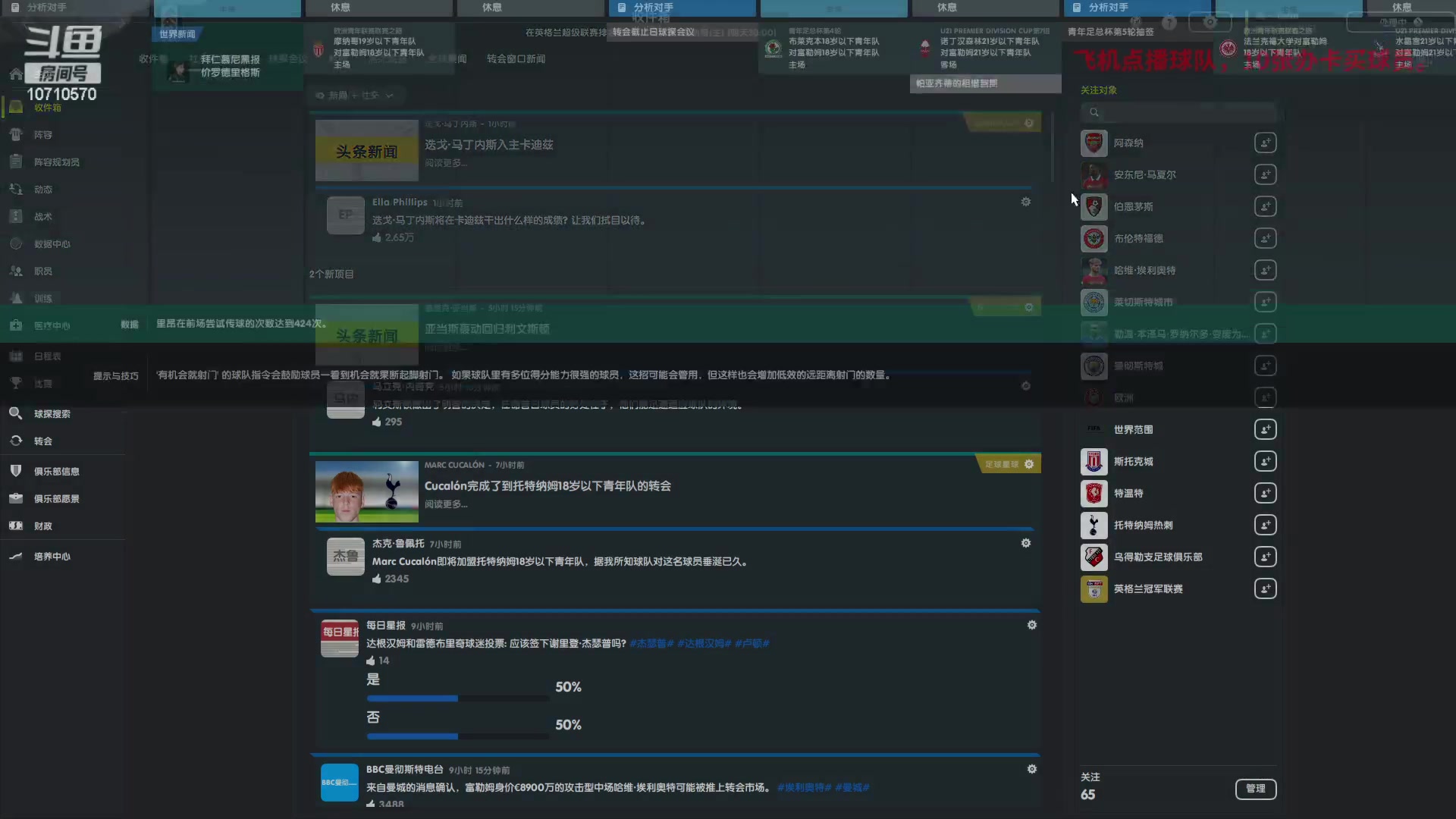
Task: Click the 管理 manage button
Action: click(1256, 789)
